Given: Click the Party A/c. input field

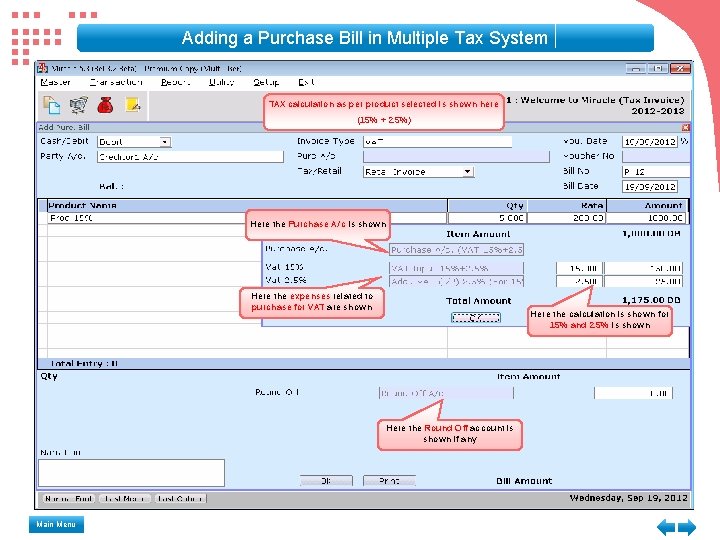Looking at the screenshot, I should coord(190,157).
